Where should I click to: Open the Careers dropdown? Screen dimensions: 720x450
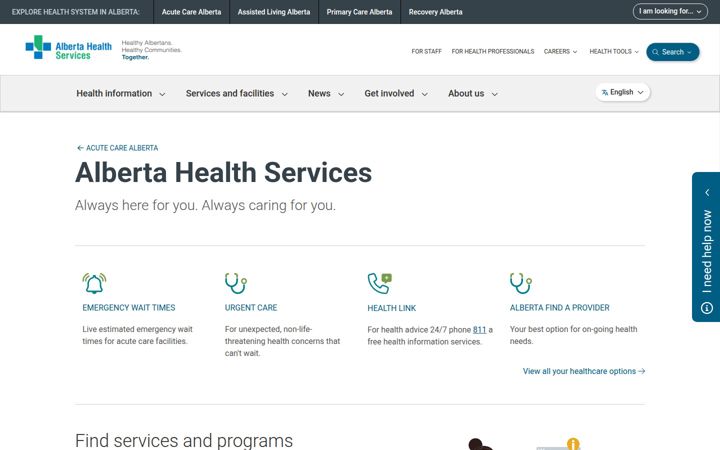[560, 51]
